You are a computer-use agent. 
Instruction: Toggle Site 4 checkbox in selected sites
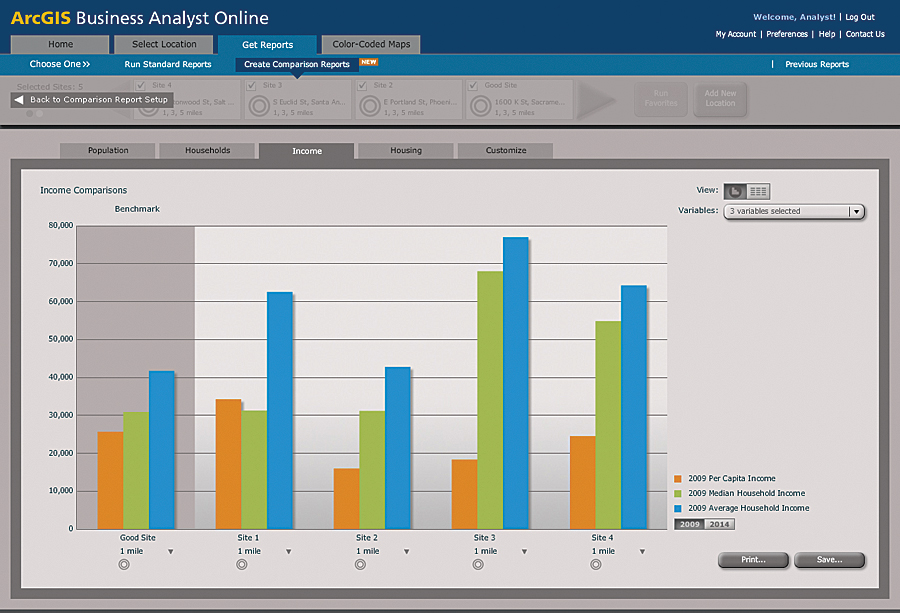(140, 86)
